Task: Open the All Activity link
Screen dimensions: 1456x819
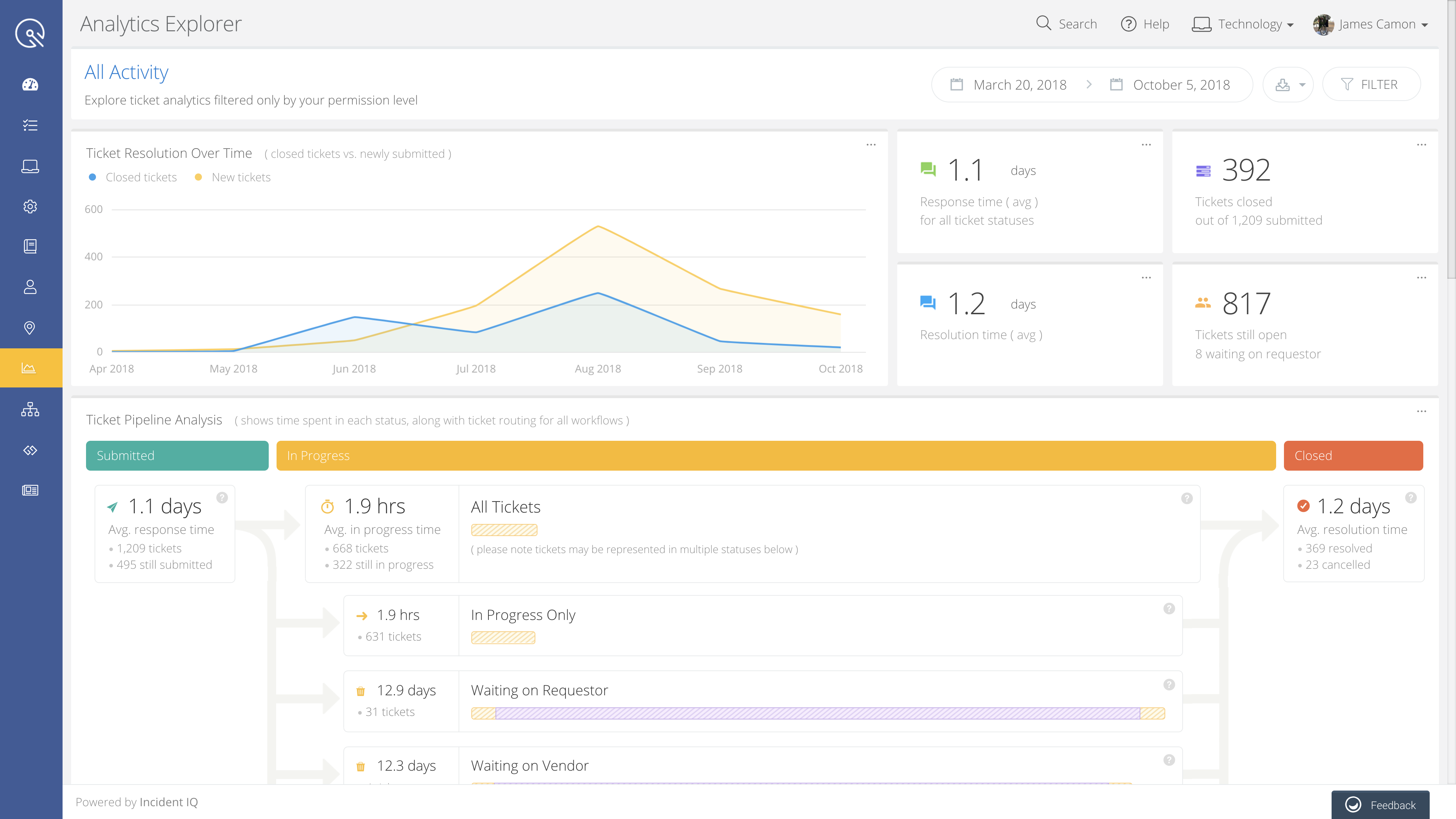Action: 126,72
